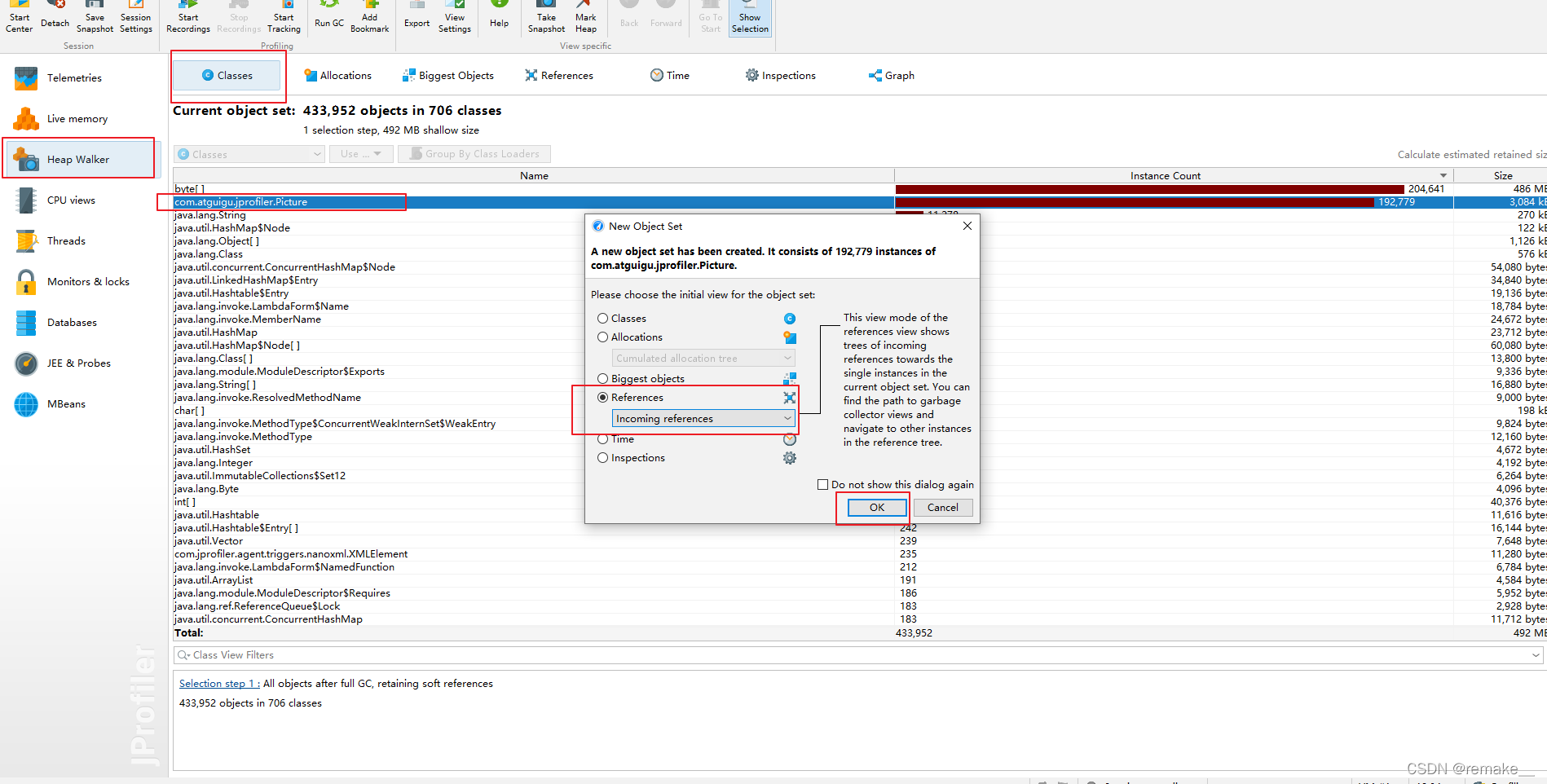
Task: Switch to the References tab
Action: 559,76
